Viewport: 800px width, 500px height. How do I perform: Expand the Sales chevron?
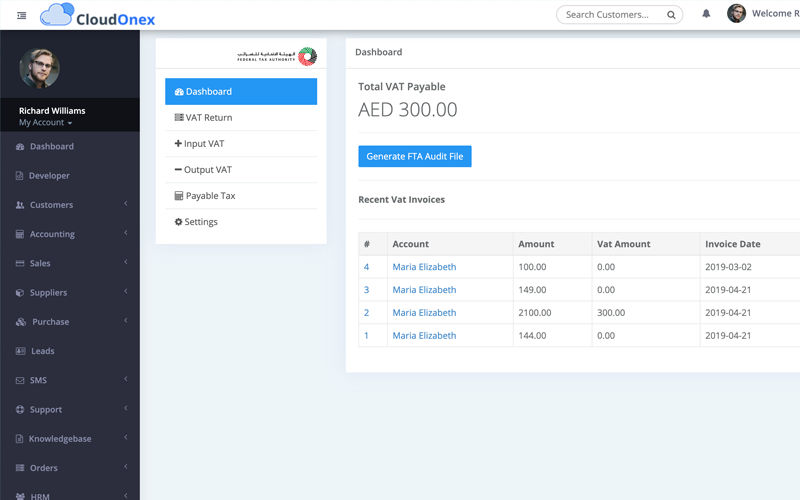[x=126, y=262]
